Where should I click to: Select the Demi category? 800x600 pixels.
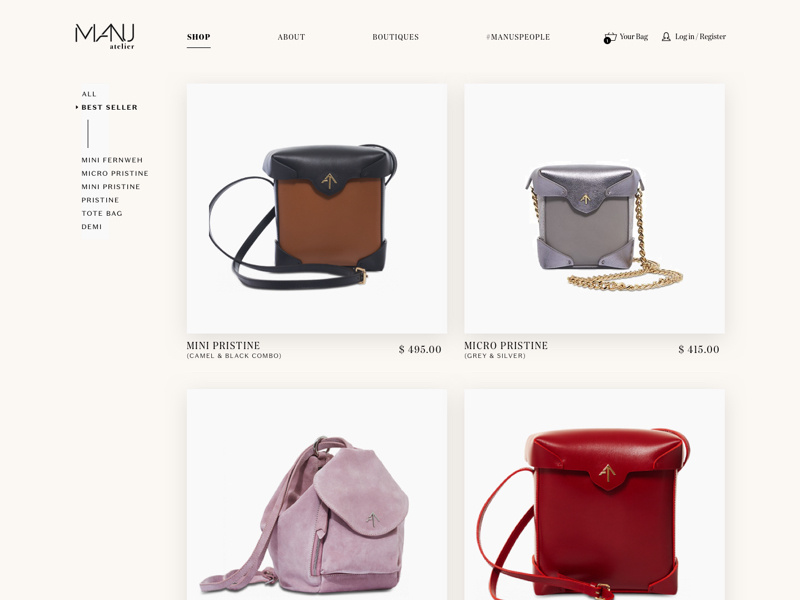coord(92,227)
